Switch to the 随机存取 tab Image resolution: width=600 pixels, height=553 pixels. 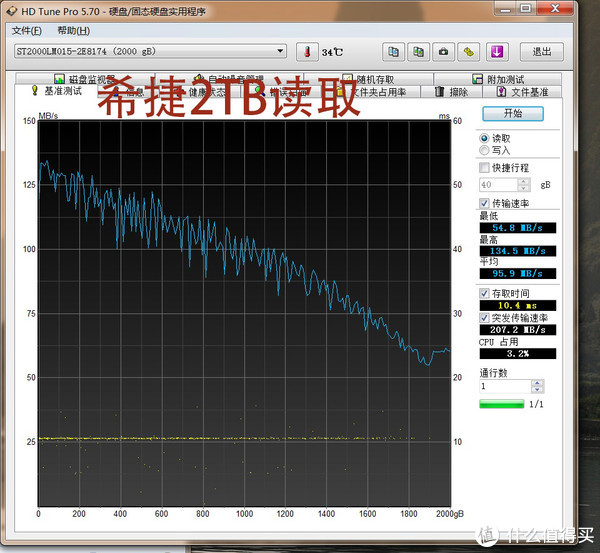[x=368, y=79]
